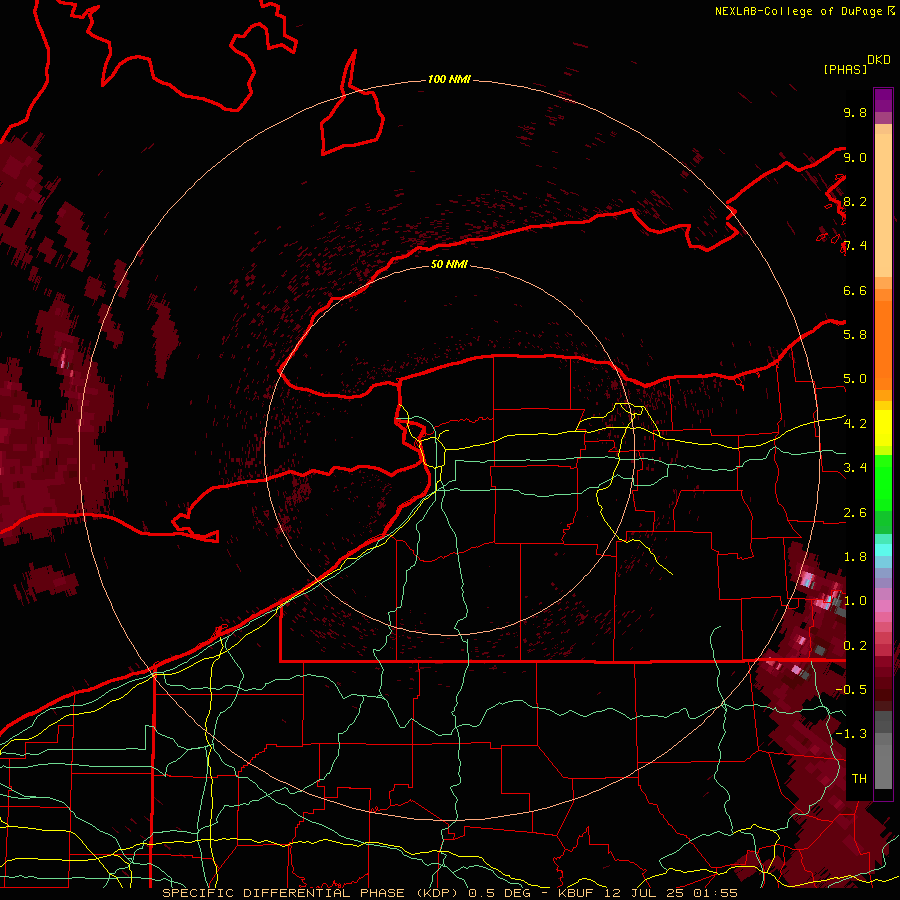Click the 50 NMI range ring label

coord(449,264)
